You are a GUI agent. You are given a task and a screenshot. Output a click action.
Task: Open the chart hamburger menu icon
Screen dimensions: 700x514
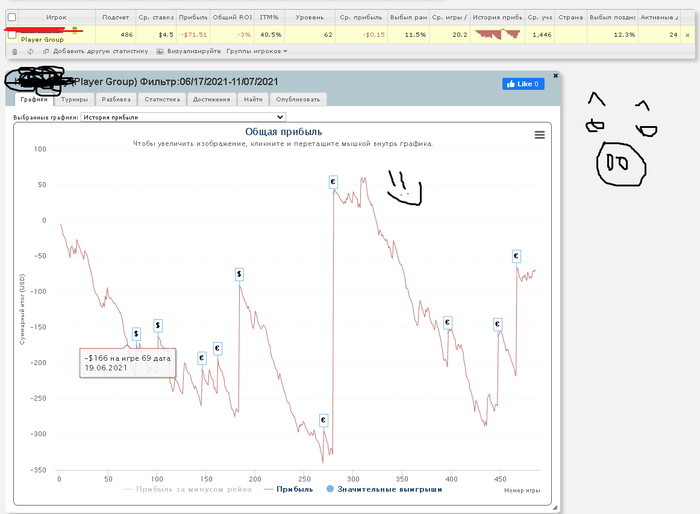[x=539, y=135]
